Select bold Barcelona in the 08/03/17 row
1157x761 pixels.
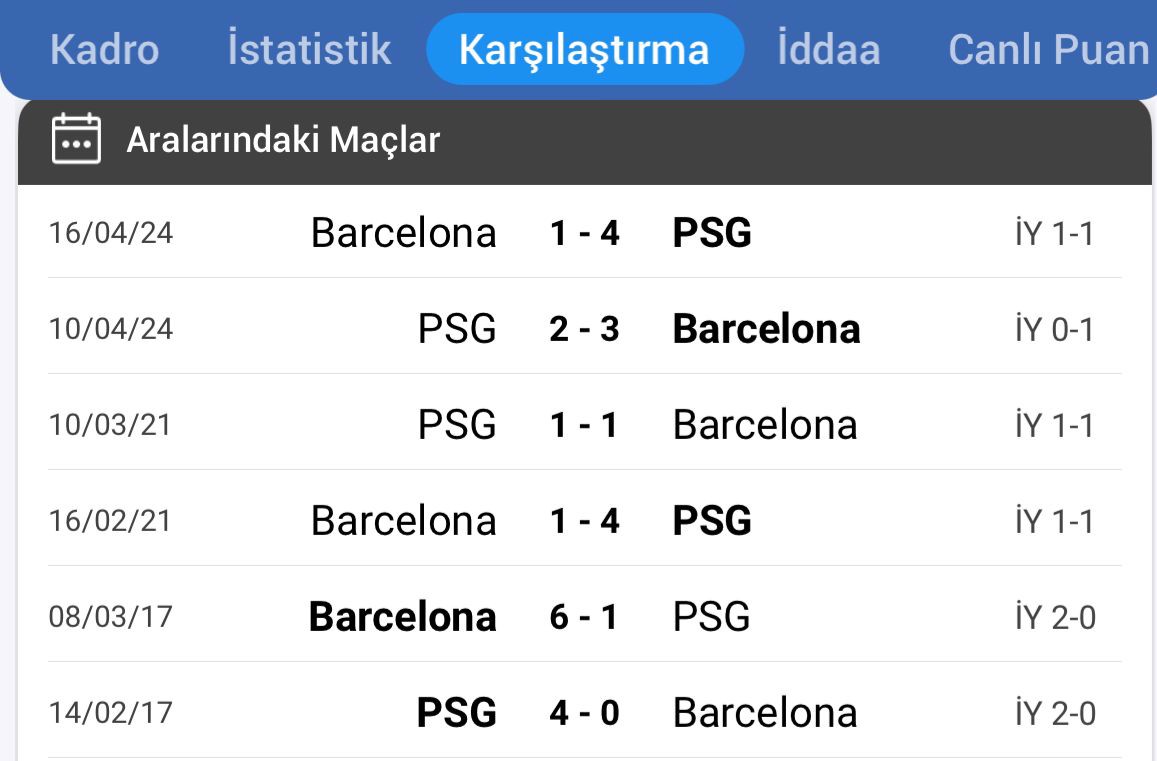(x=402, y=617)
